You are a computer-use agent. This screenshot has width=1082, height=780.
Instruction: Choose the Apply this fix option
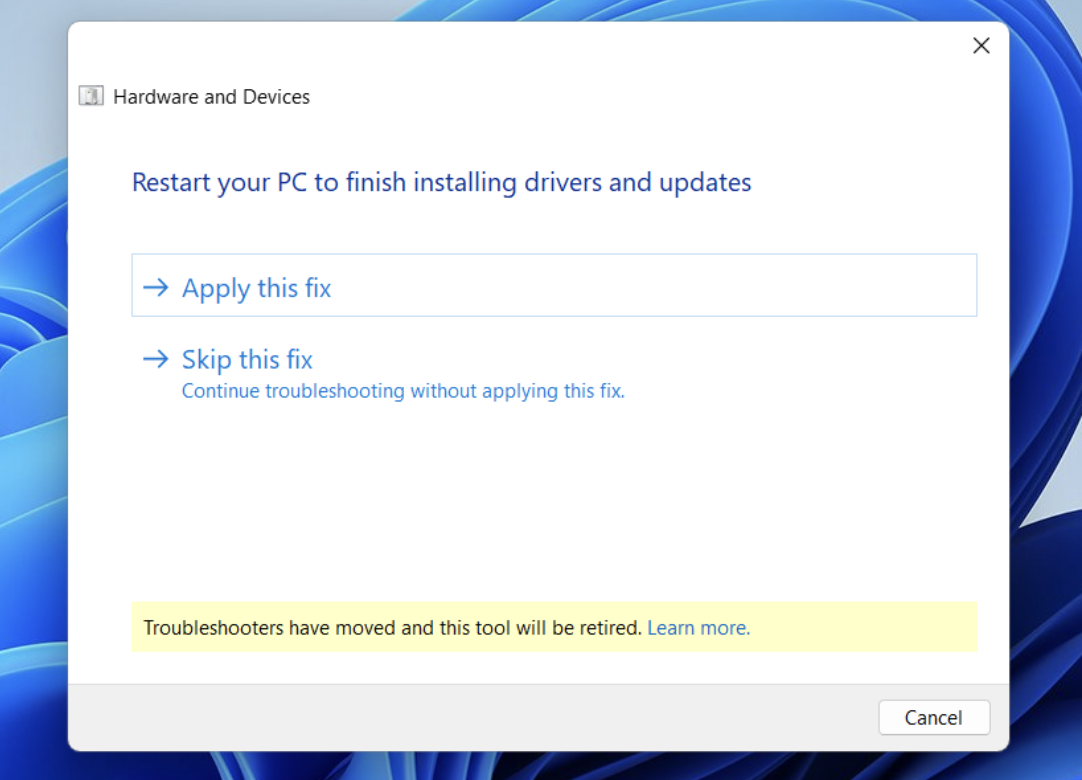pyautogui.click(x=256, y=288)
